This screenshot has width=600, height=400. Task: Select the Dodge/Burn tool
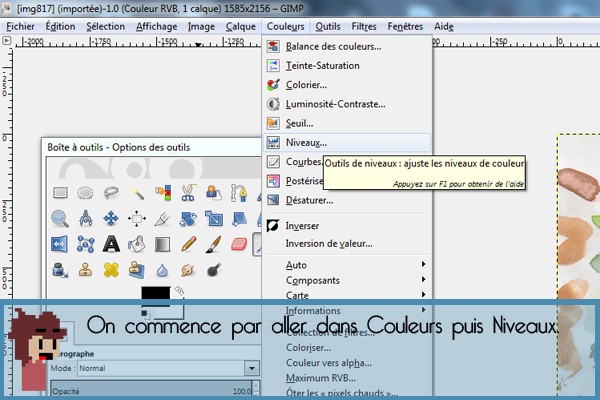pos(214,270)
